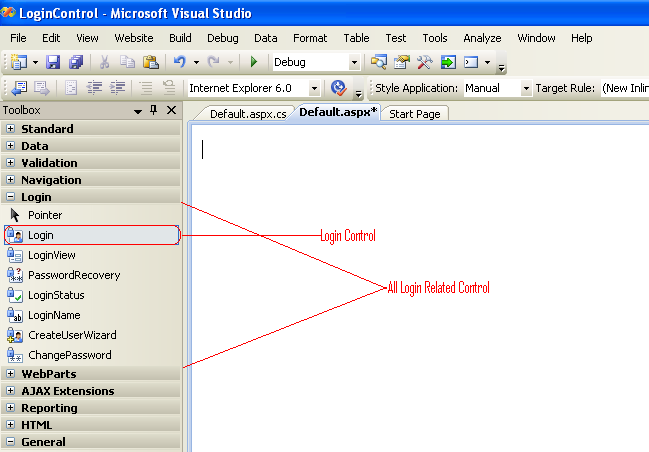Click the Increase Indent icon
This screenshot has height=452, width=649.
[118, 88]
